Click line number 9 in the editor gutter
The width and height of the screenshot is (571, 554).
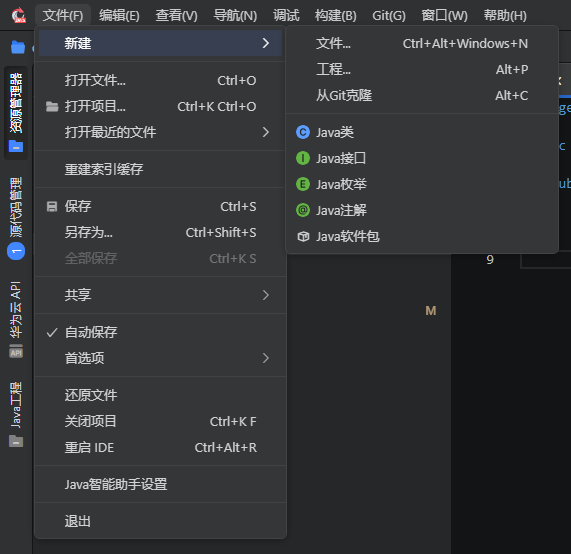pos(490,260)
